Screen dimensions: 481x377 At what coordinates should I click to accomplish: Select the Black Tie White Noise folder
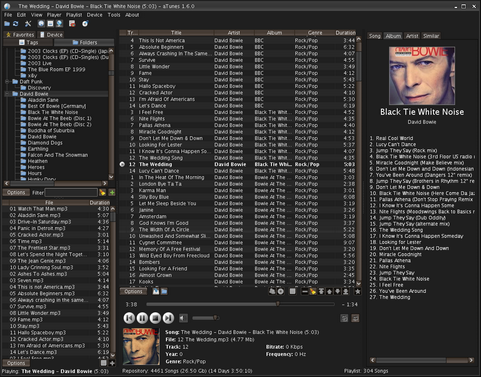53,112
